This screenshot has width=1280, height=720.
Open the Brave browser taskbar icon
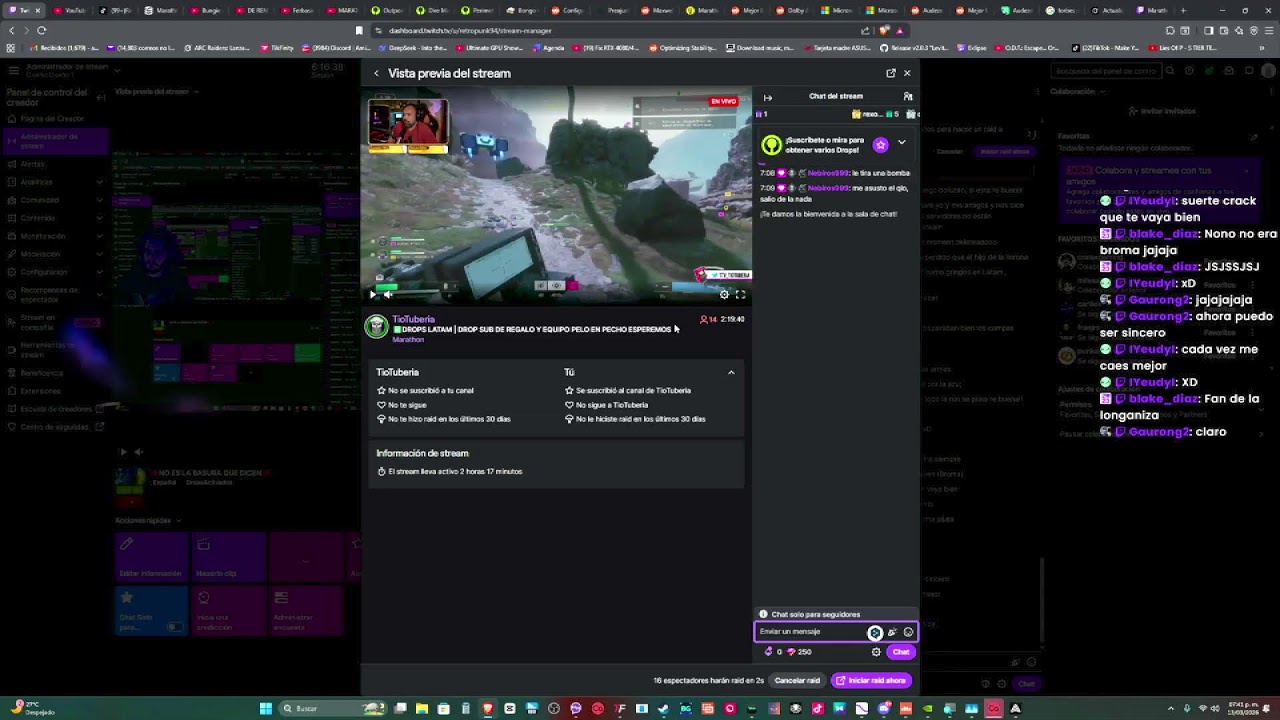pos(488,708)
